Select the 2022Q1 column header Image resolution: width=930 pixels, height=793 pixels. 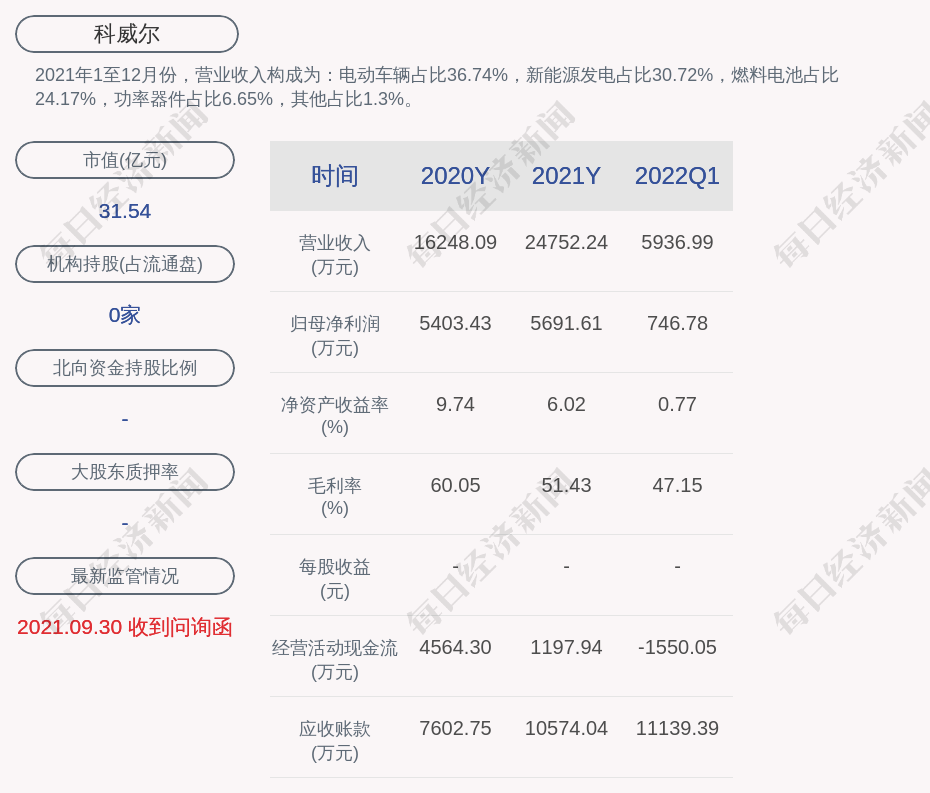(x=677, y=176)
